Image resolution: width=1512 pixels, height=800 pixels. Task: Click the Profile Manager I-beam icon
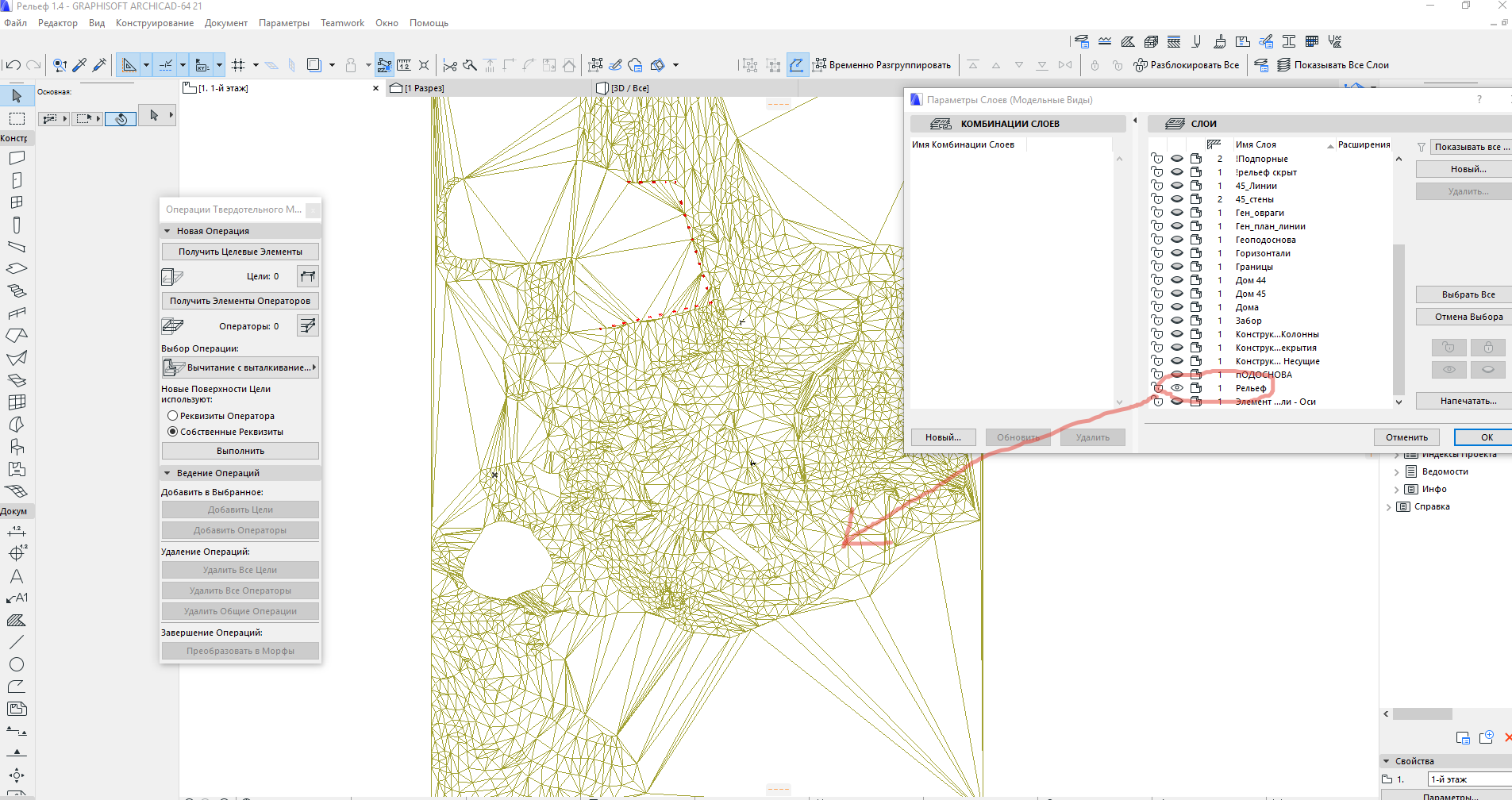tap(1289, 41)
